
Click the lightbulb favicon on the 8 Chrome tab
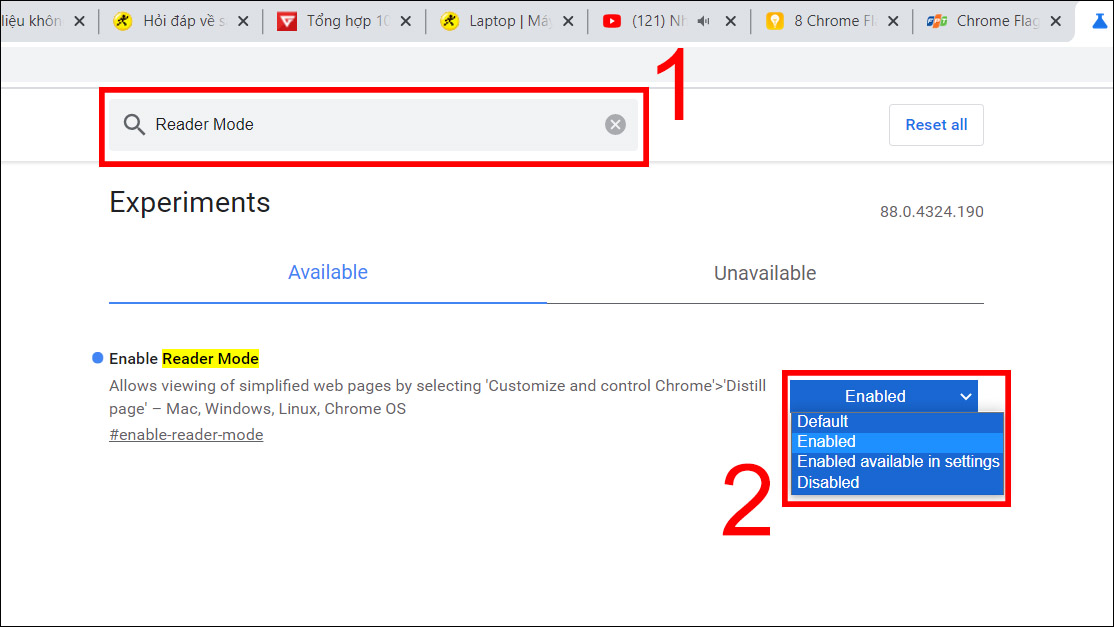(x=775, y=20)
